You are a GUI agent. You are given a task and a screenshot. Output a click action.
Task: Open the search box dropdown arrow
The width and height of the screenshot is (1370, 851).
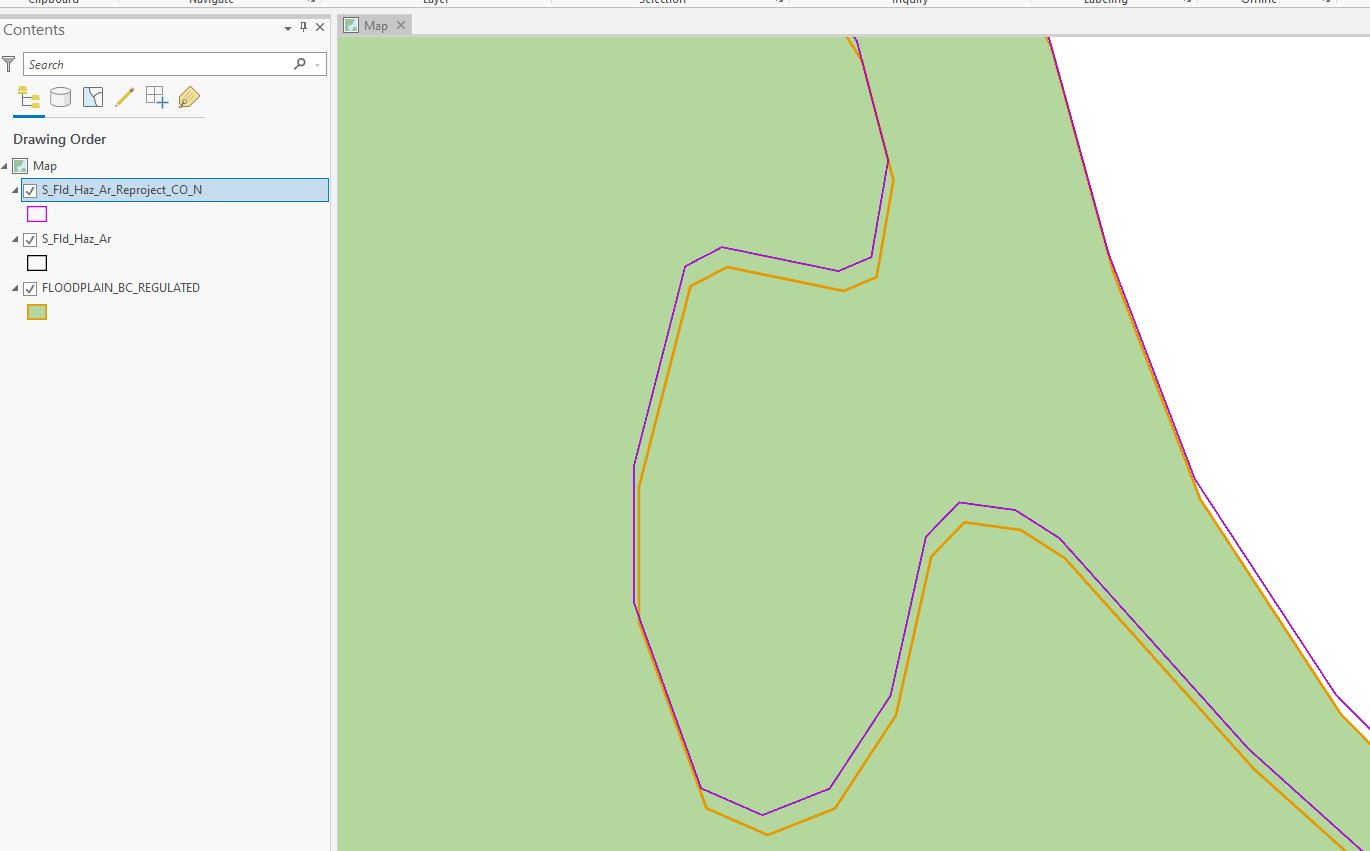pos(318,65)
